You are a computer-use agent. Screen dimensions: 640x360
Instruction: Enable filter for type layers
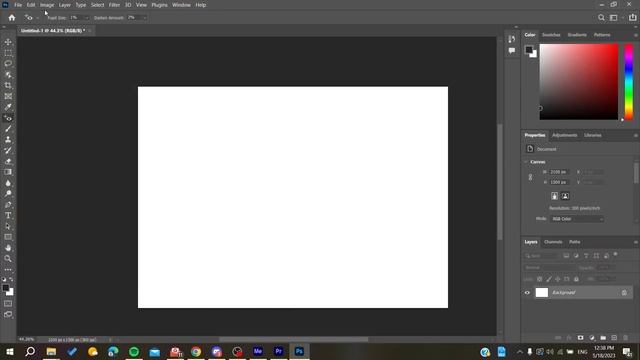(x=586, y=256)
